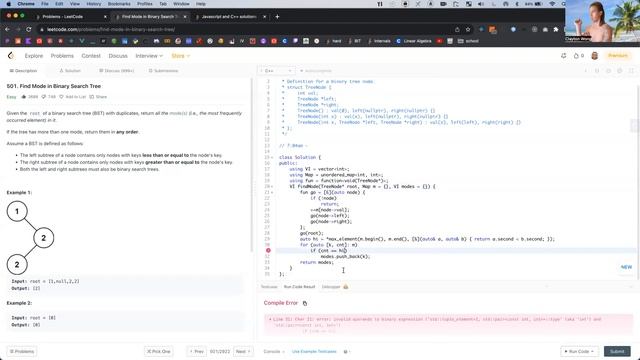Open the help dropdown beside Example Testcases
640x360 pixels.
pyautogui.click(x=347, y=351)
